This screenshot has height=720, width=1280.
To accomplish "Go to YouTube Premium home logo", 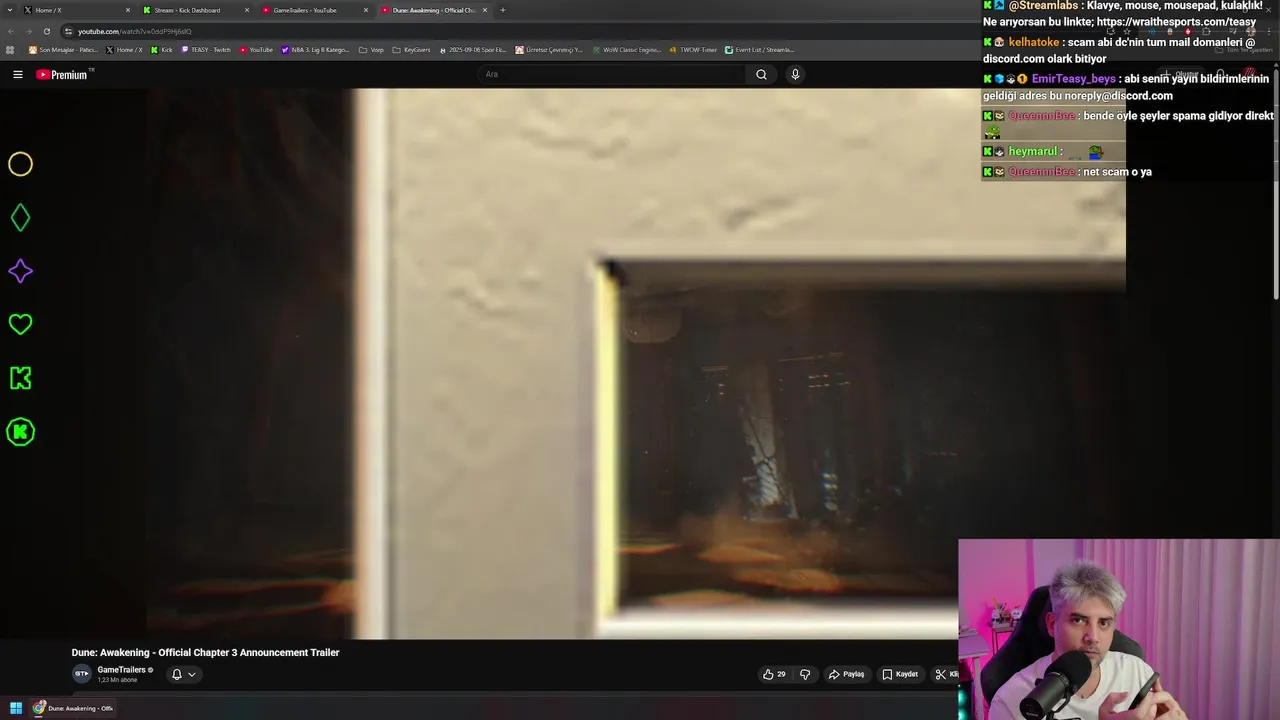I will pos(63,74).
